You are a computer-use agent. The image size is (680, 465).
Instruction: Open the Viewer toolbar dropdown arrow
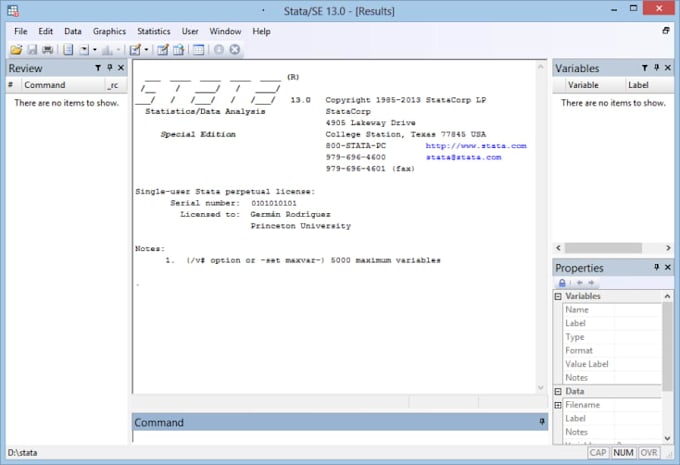coord(95,50)
